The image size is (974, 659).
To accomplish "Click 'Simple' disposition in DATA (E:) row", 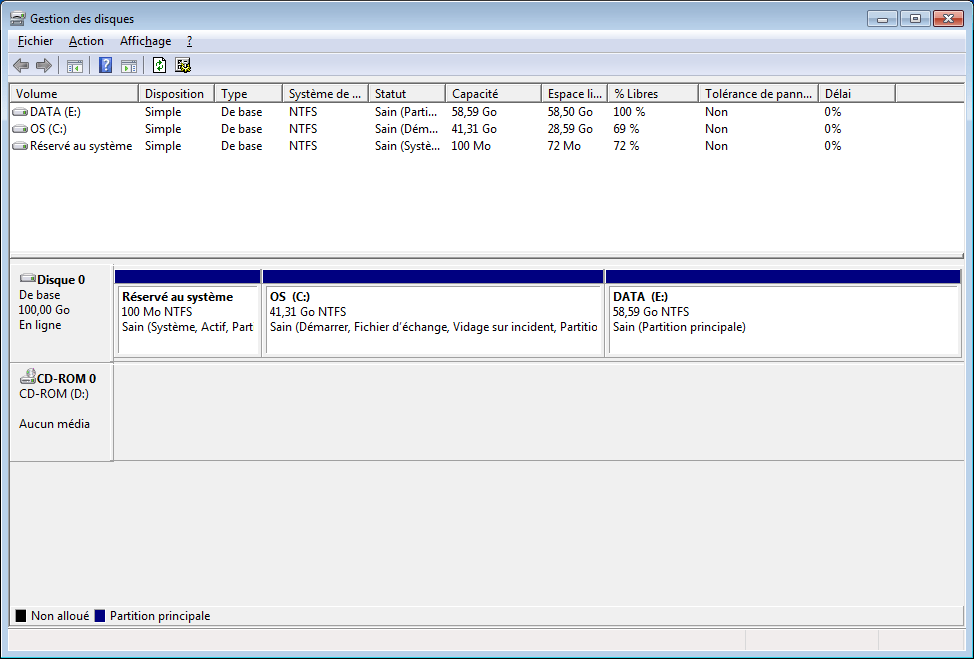I will point(163,112).
